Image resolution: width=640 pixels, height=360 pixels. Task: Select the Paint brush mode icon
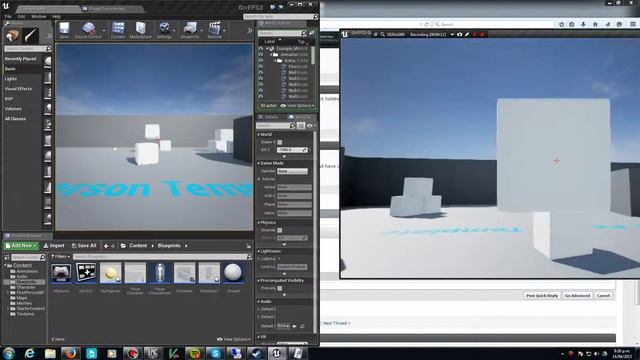(31, 36)
